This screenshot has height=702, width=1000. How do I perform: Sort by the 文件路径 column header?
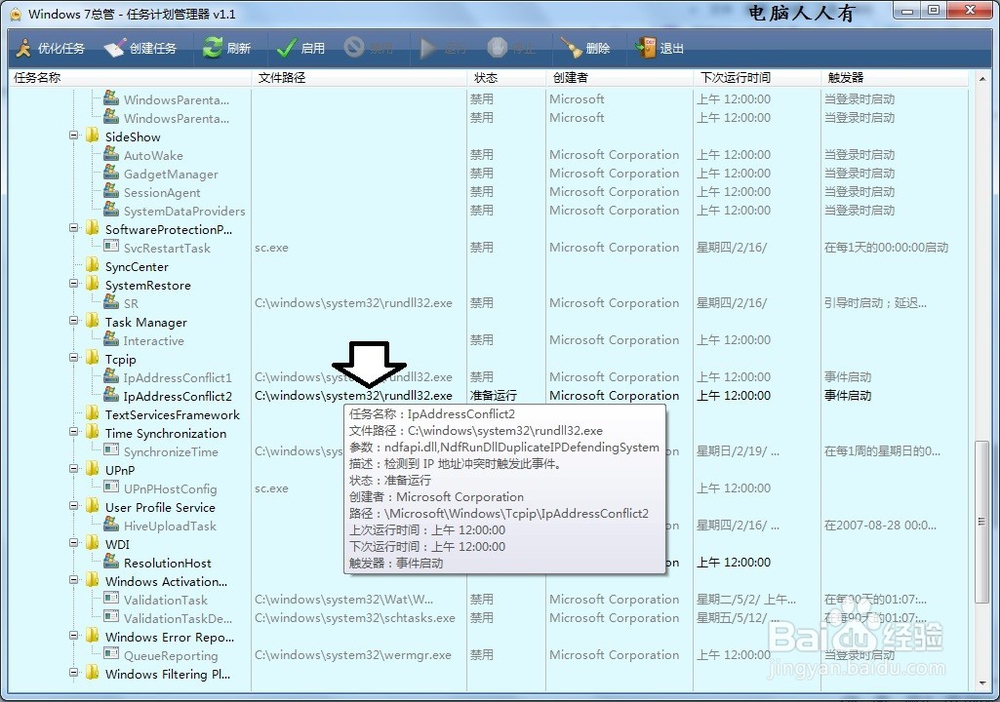[x=359, y=78]
